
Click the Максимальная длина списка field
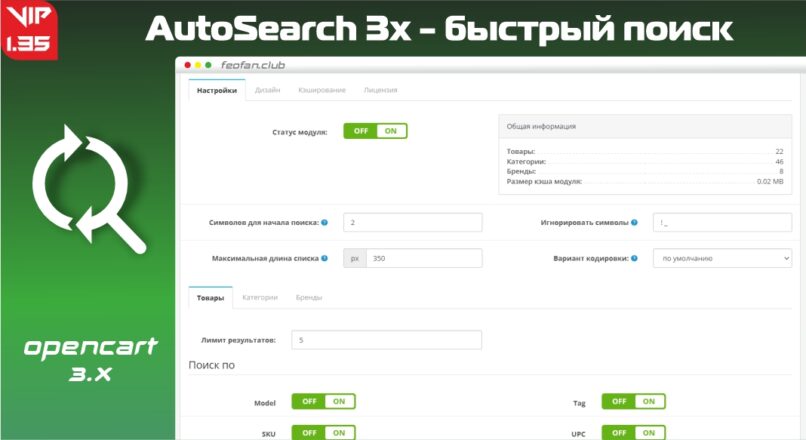coord(424,258)
